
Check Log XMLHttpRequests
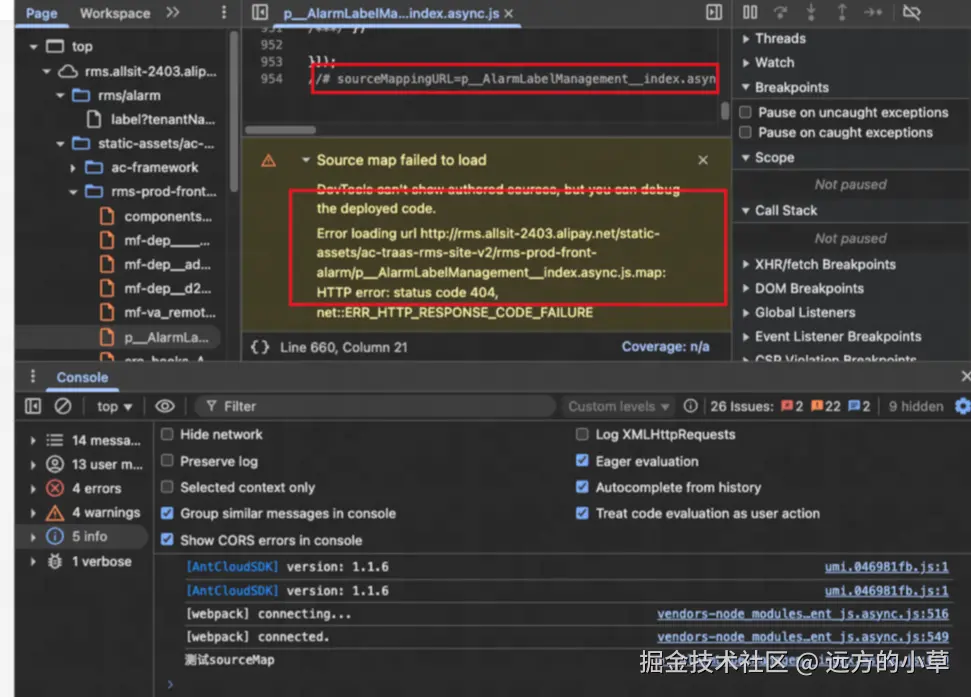tap(582, 434)
